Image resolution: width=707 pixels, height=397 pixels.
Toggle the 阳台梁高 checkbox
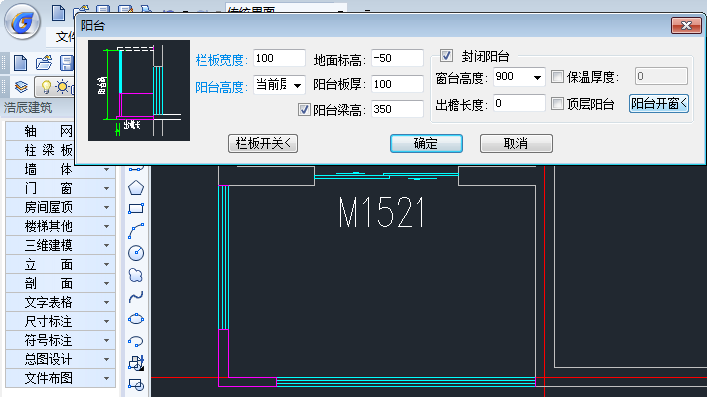pos(304,110)
